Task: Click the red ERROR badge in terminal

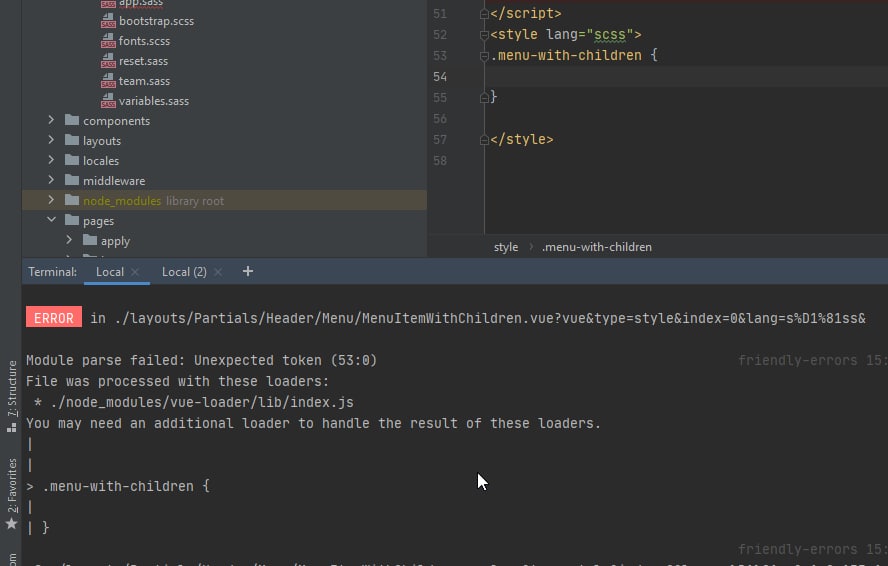Action: (54, 318)
